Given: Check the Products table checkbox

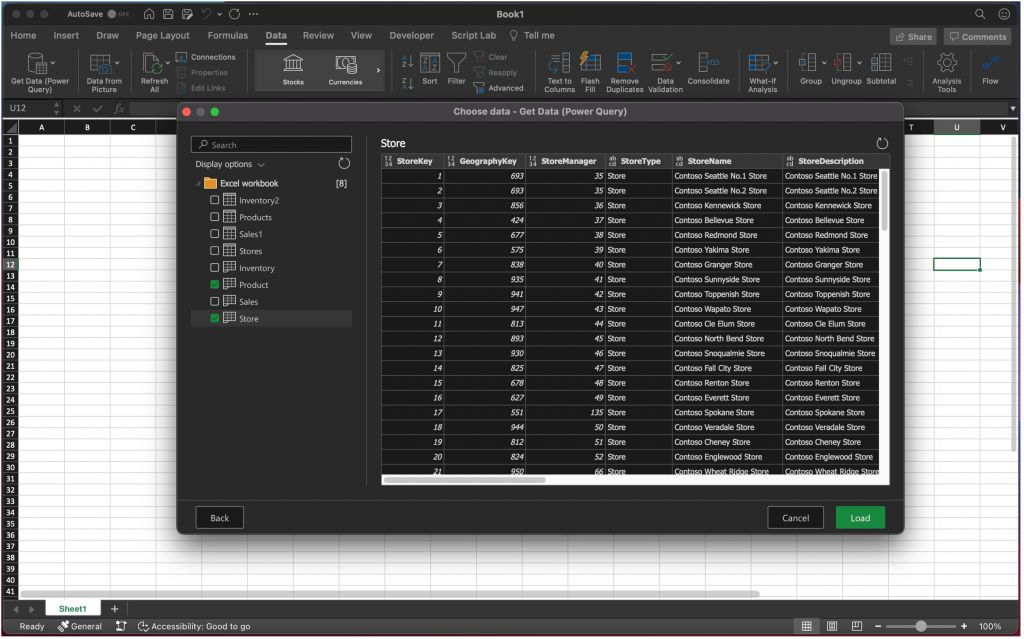Looking at the screenshot, I should [x=215, y=217].
